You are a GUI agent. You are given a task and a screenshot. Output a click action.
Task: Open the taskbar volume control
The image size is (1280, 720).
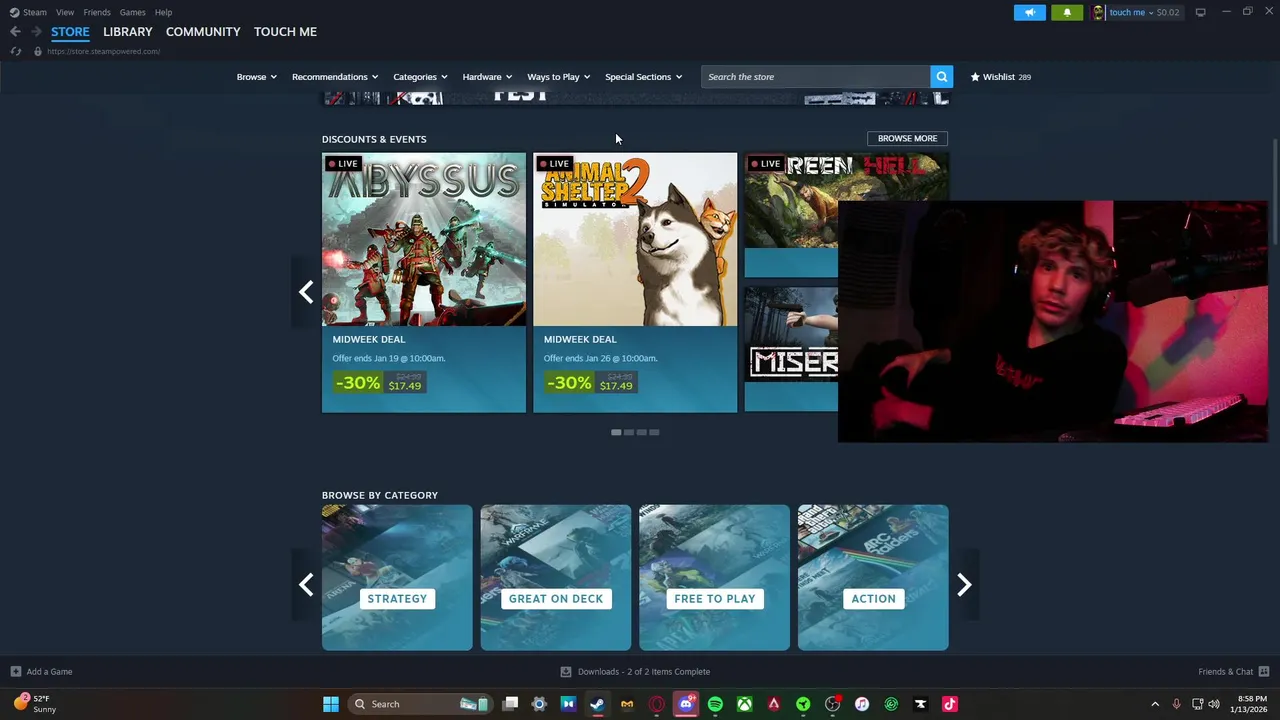1214,704
